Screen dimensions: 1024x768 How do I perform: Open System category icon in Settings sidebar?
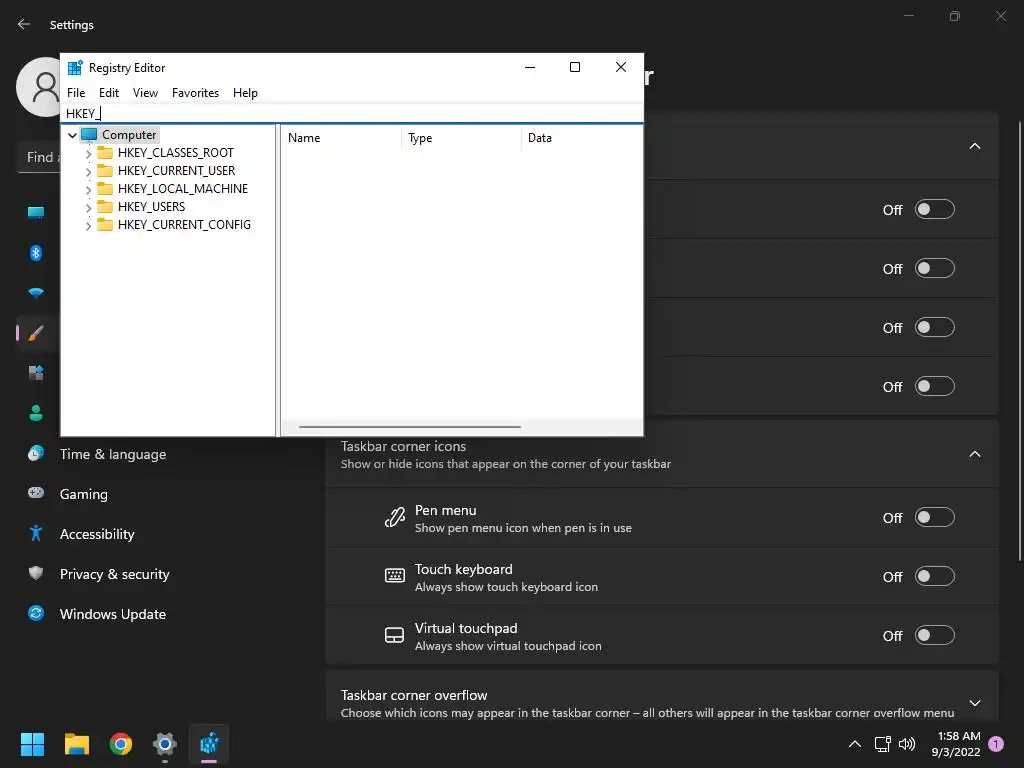(x=36, y=212)
